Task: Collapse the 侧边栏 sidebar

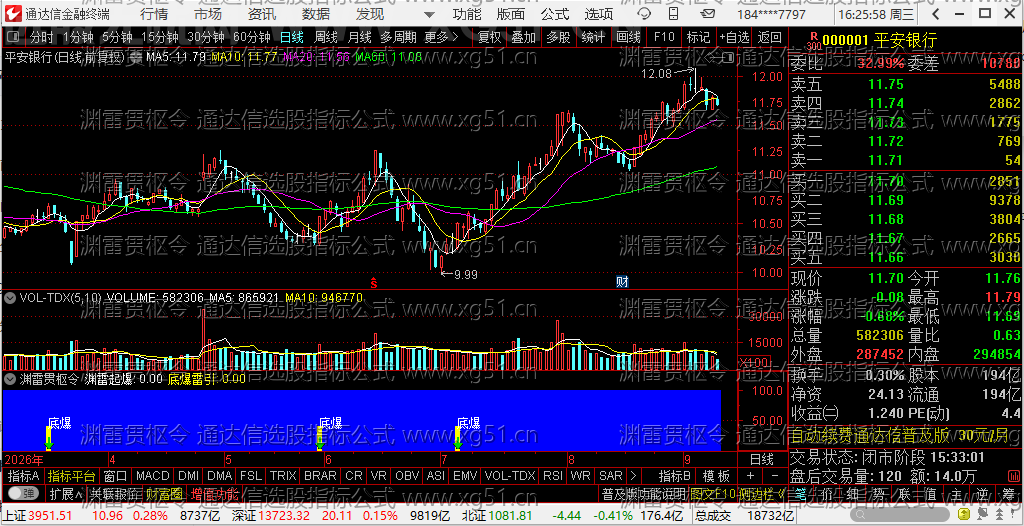Action: tap(764, 493)
